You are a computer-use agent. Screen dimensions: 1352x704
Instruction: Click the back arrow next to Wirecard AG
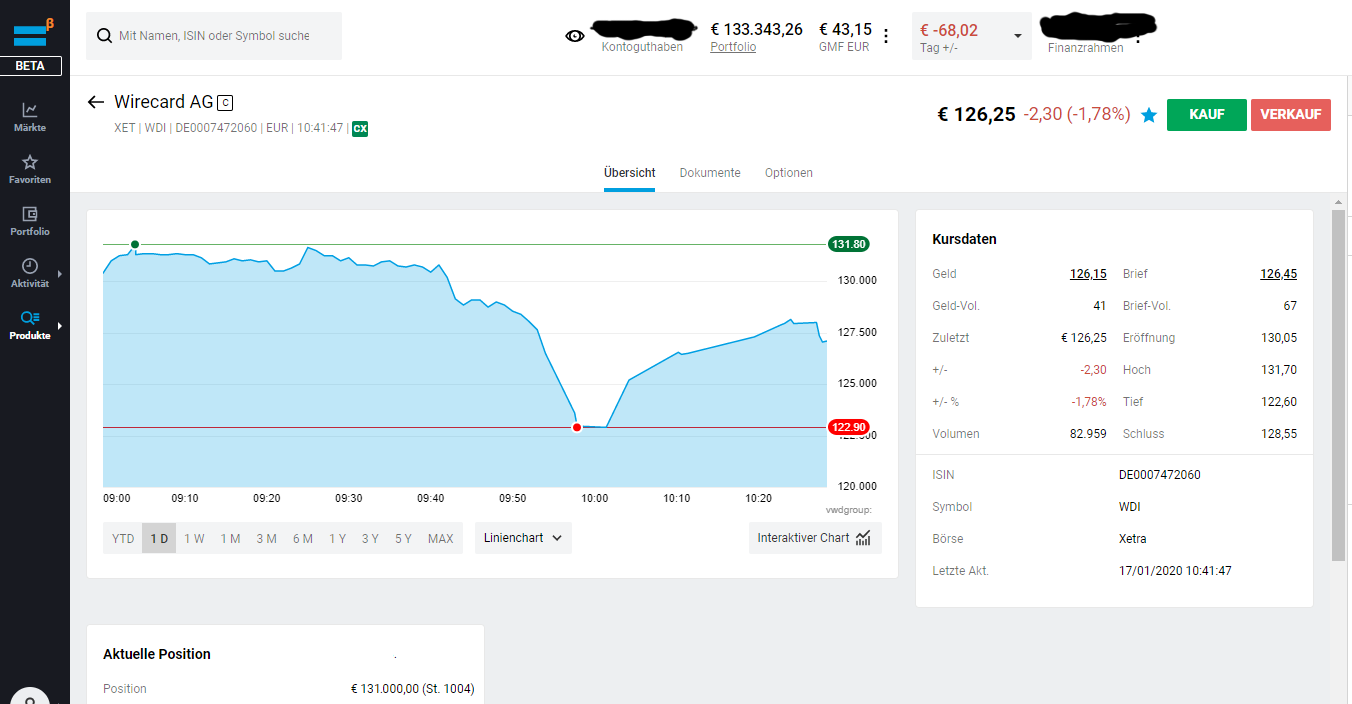point(95,101)
